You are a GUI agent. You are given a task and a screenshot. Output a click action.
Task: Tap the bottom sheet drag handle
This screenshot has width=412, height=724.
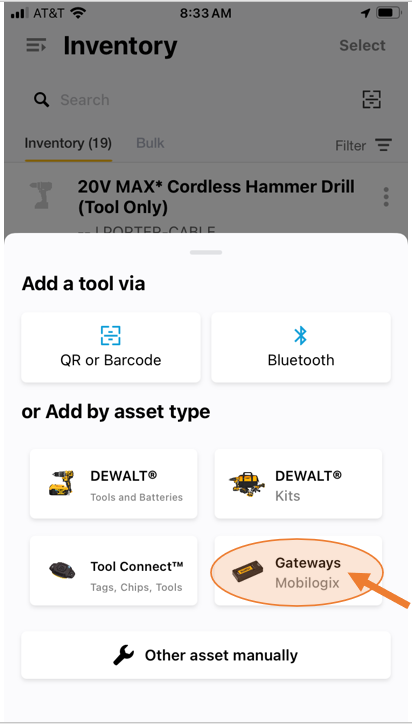206,253
